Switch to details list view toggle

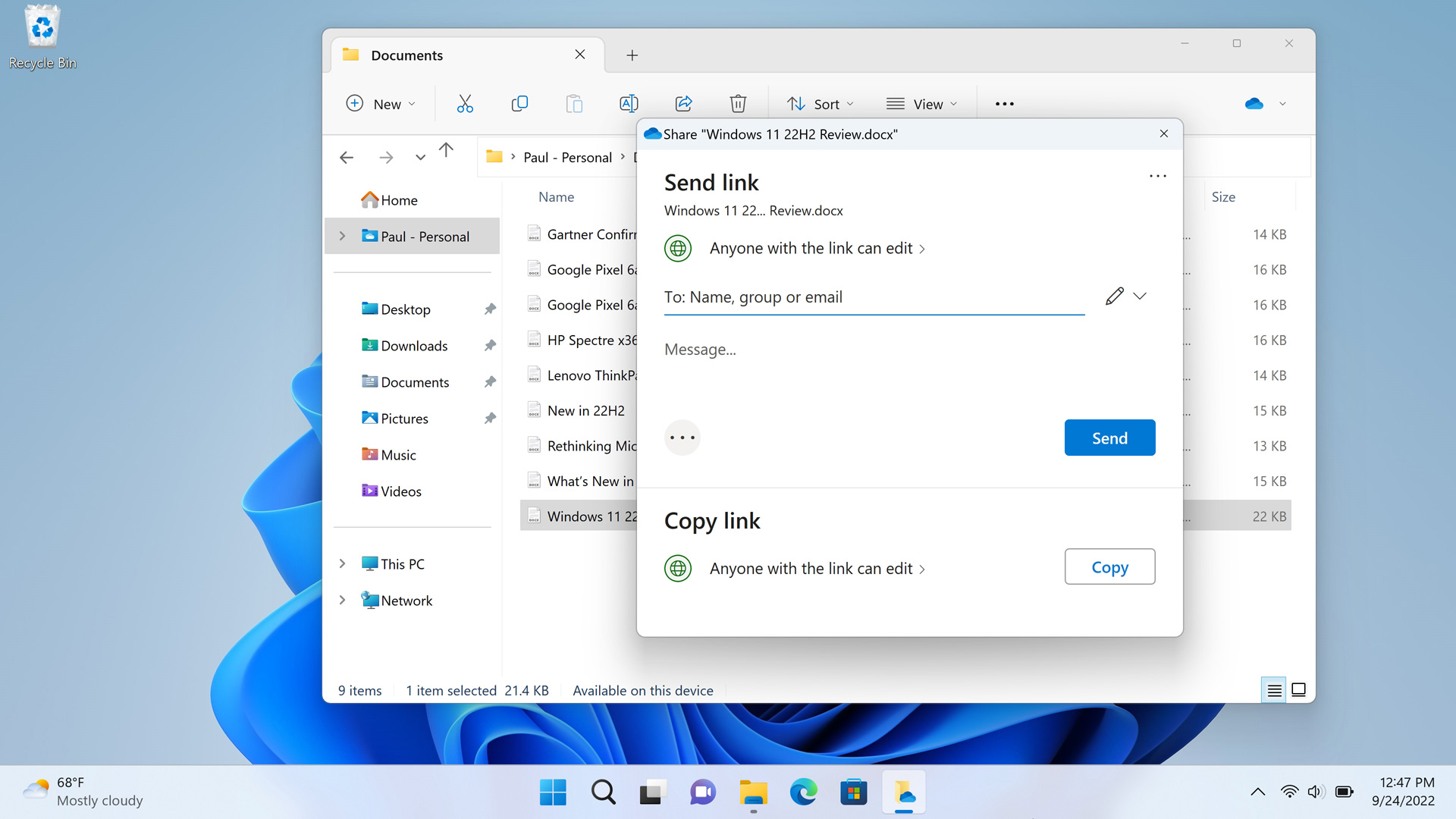click(x=1274, y=690)
